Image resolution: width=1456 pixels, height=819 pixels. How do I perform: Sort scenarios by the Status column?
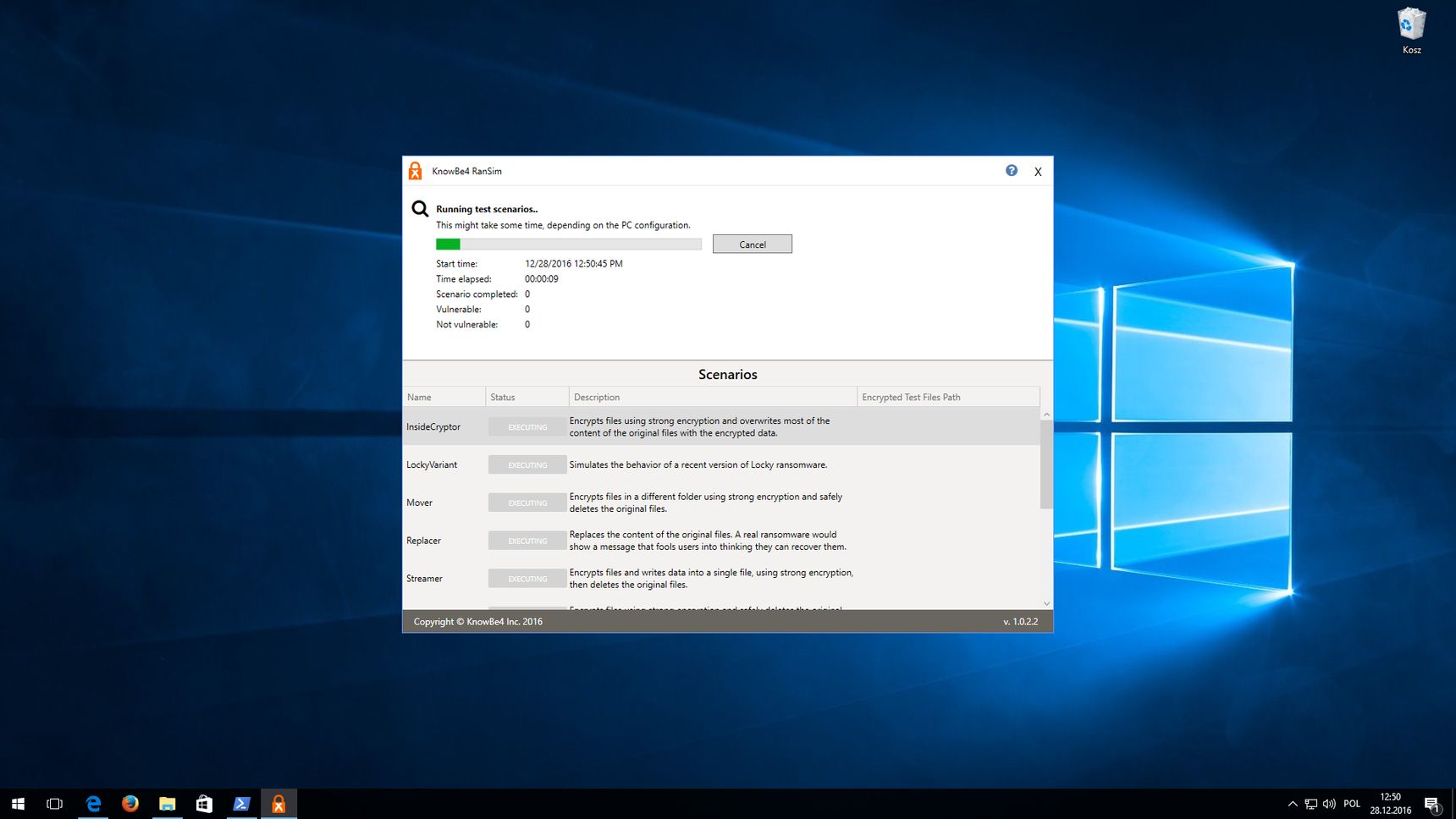point(527,397)
